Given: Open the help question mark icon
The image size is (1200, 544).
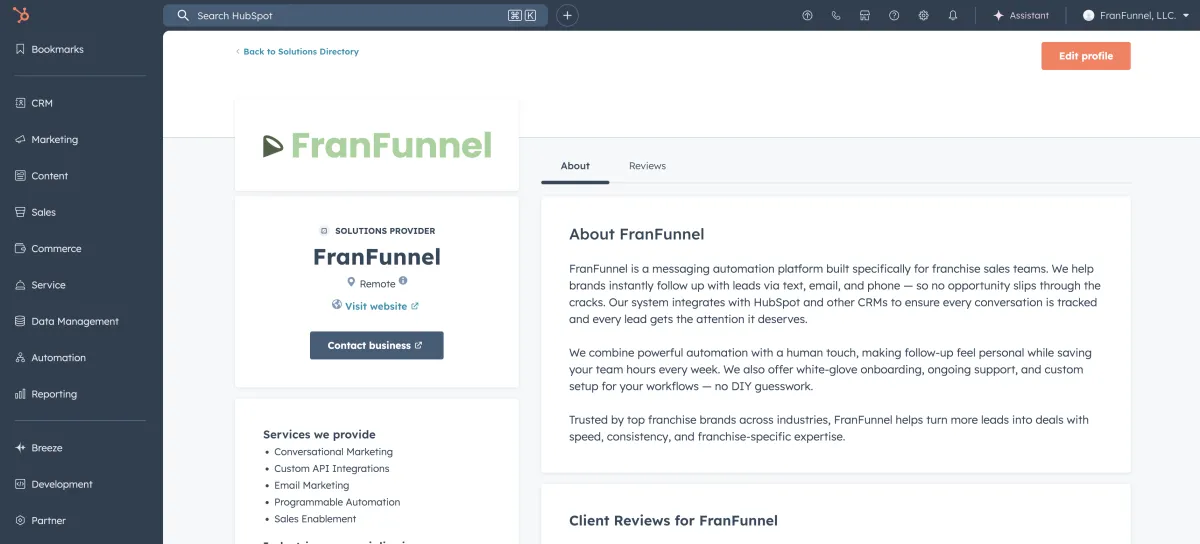Looking at the screenshot, I should pos(894,15).
